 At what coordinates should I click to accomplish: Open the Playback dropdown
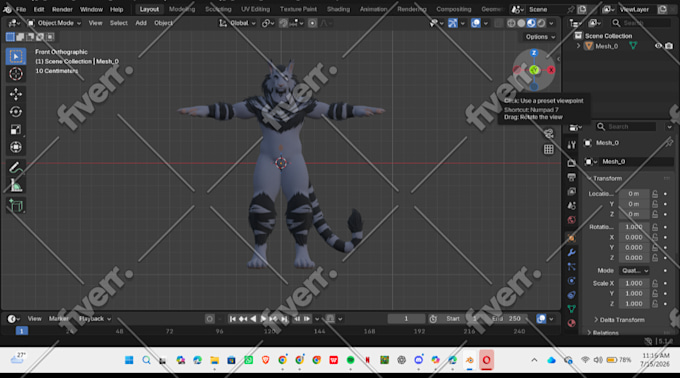95,319
